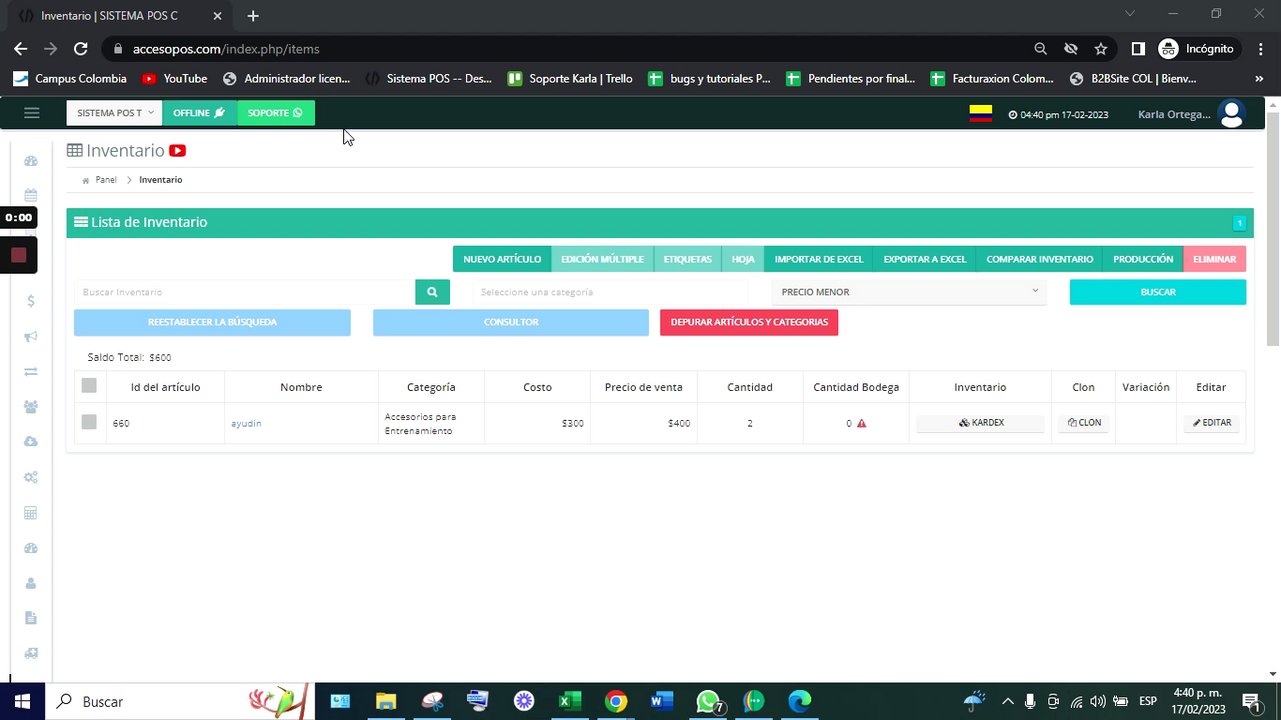
Task: Open KARDEX for item 660
Action: click(x=981, y=423)
